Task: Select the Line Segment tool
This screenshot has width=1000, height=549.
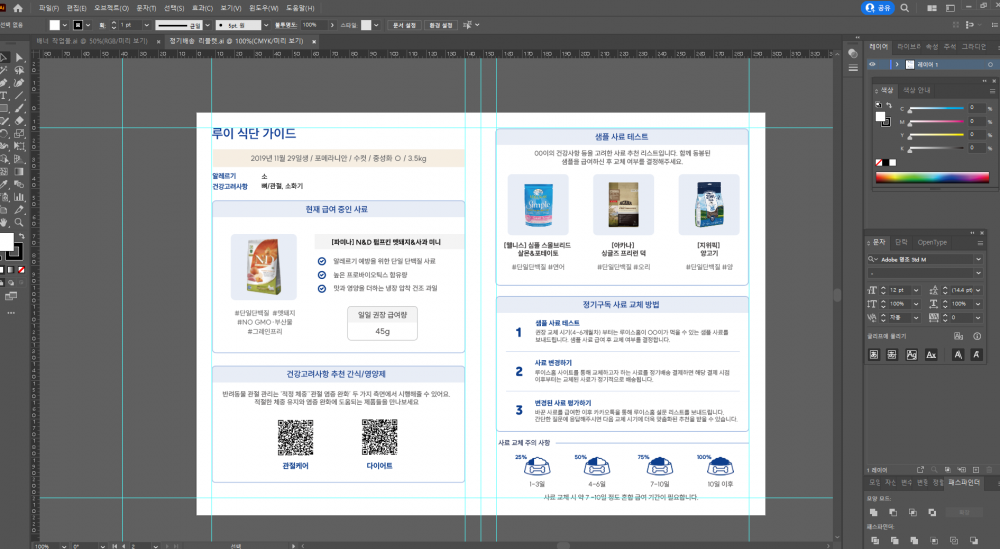Action: click(x=19, y=96)
